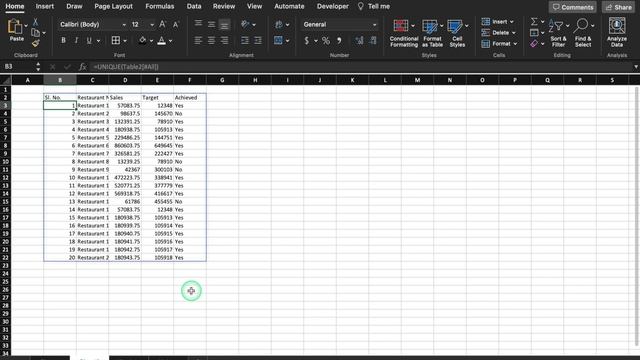
Task: Click the Clear eraser icon
Action: tap(534, 44)
